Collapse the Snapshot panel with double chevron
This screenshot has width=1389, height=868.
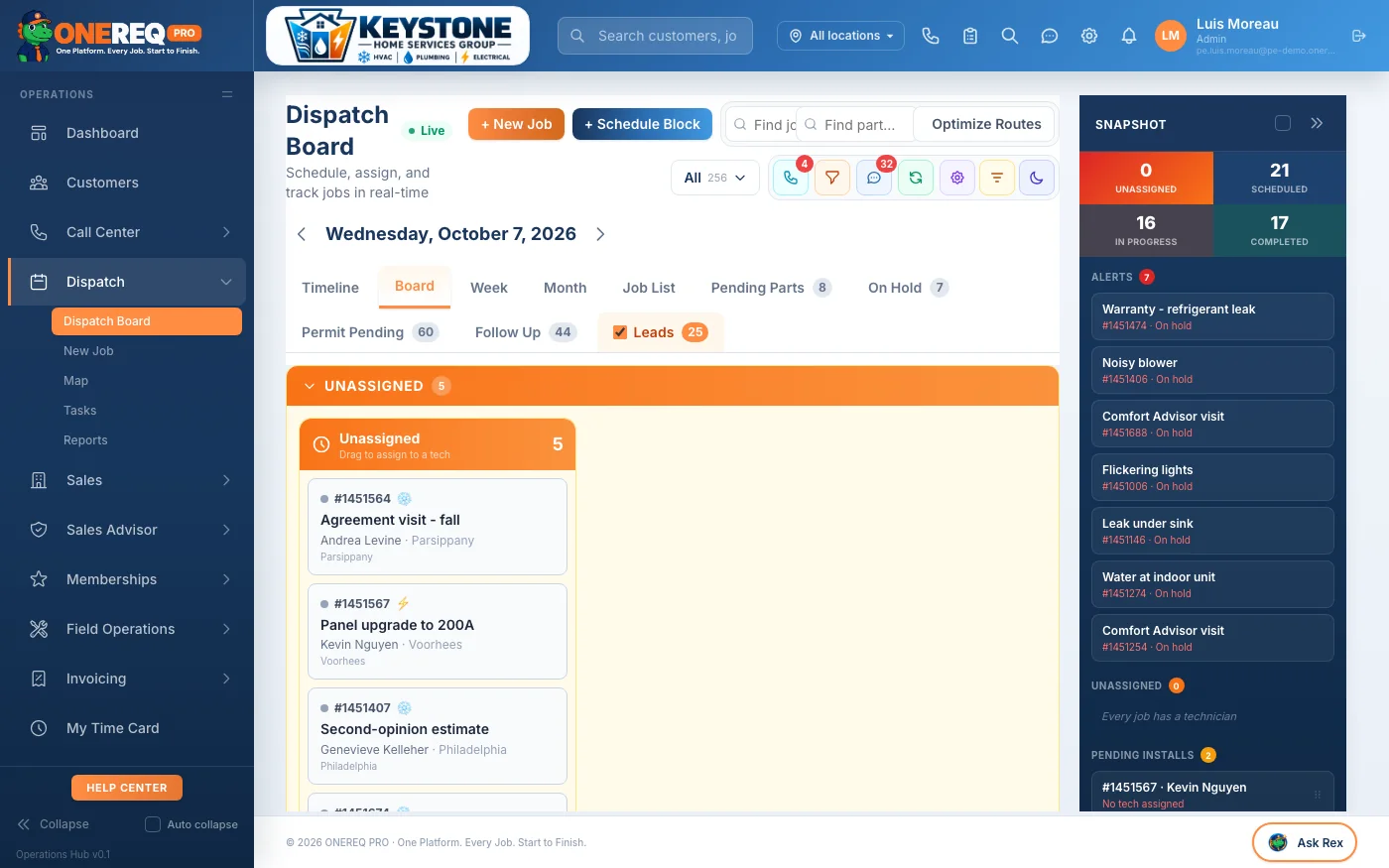1317,123
